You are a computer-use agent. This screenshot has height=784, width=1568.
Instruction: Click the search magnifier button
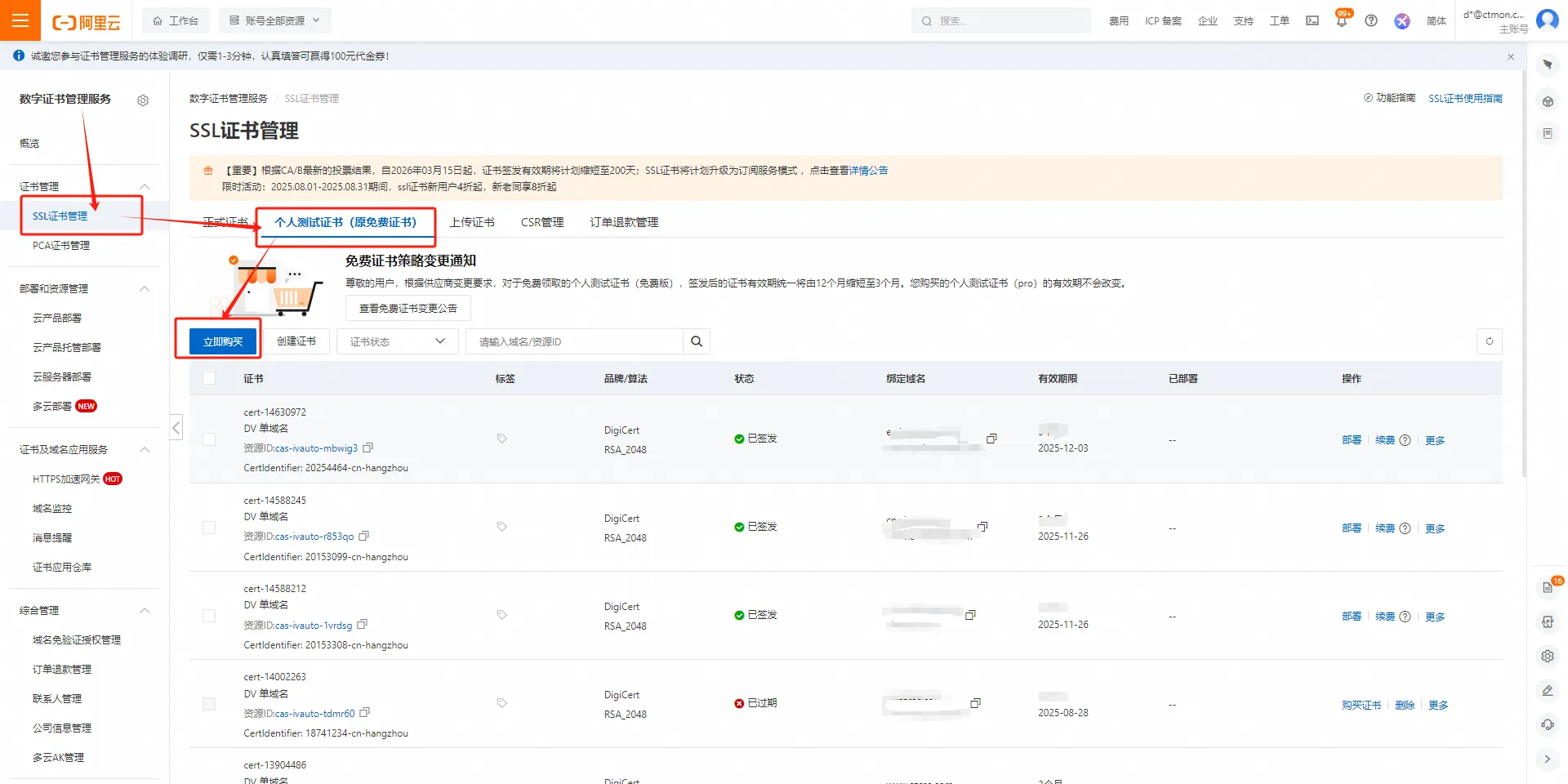pos(697,341)
